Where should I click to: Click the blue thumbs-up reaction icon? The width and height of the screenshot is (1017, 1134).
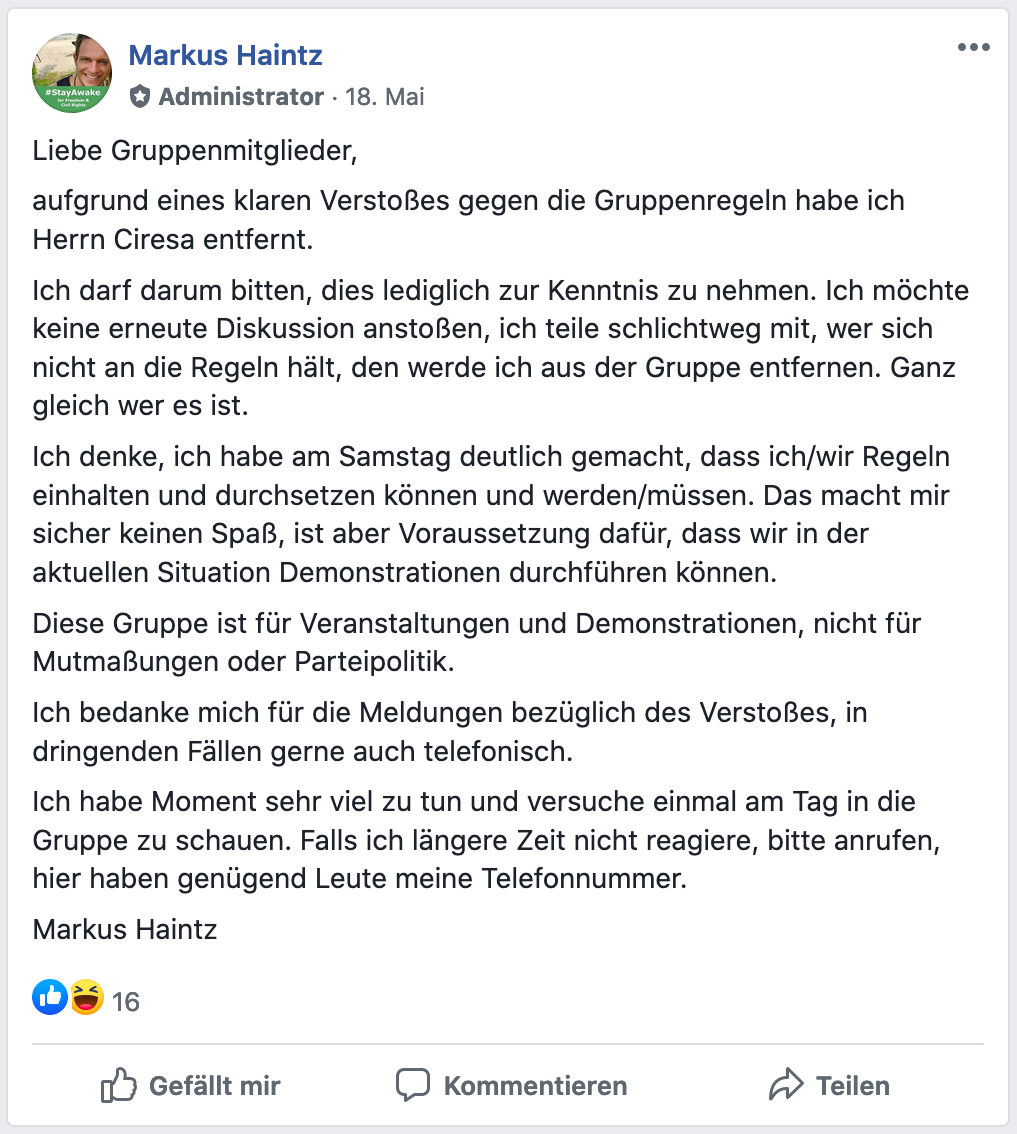tap(50, 996)
